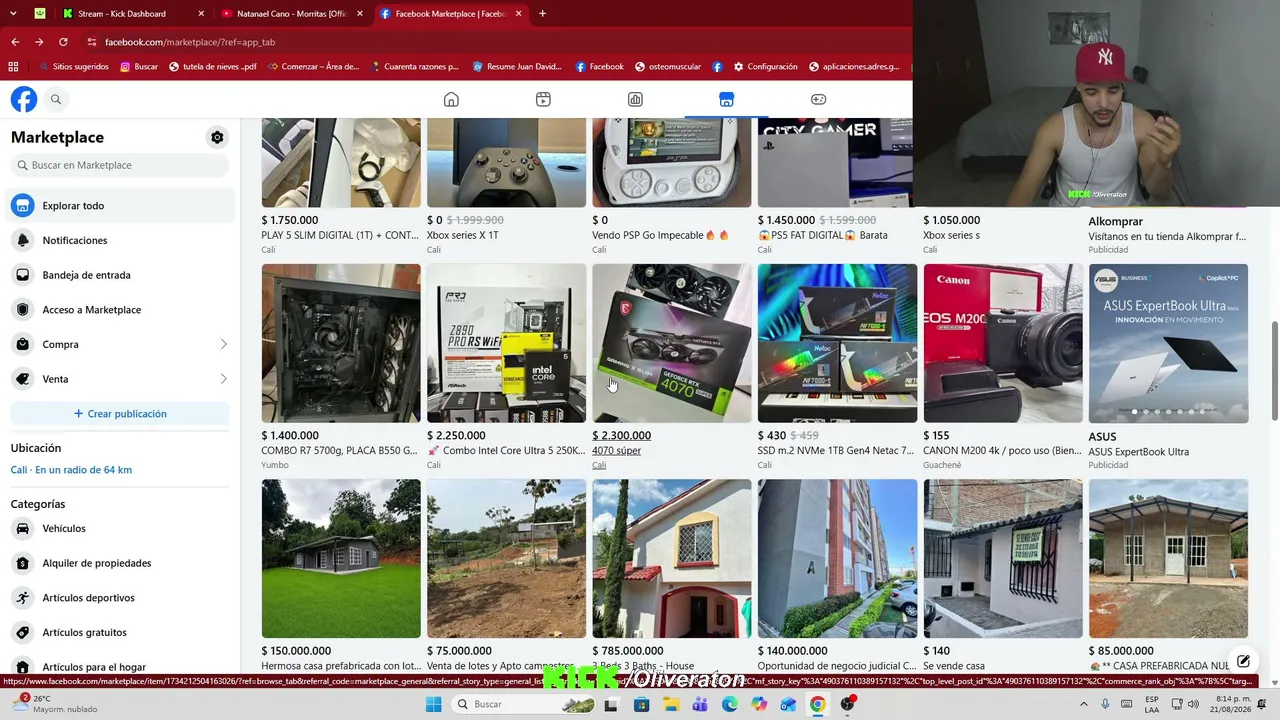The height and width of the screenshot is (720, 1280).
Task: Open Alquiler de propiedades category
Action: pyautogui.click(x=120, y=563)
